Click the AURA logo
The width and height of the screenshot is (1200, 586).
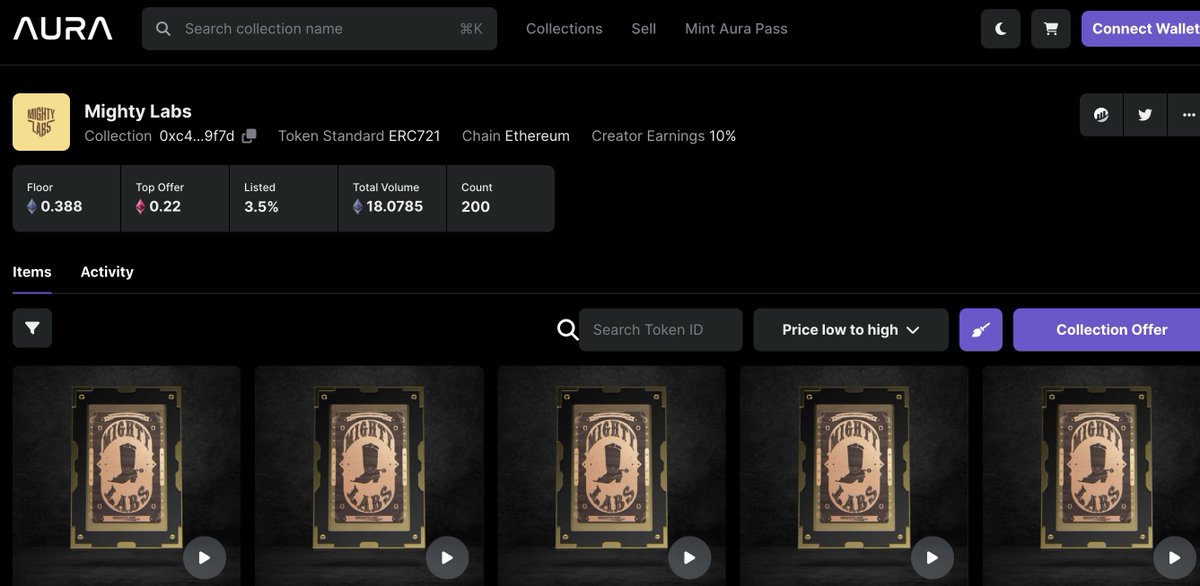click(63, 29)
